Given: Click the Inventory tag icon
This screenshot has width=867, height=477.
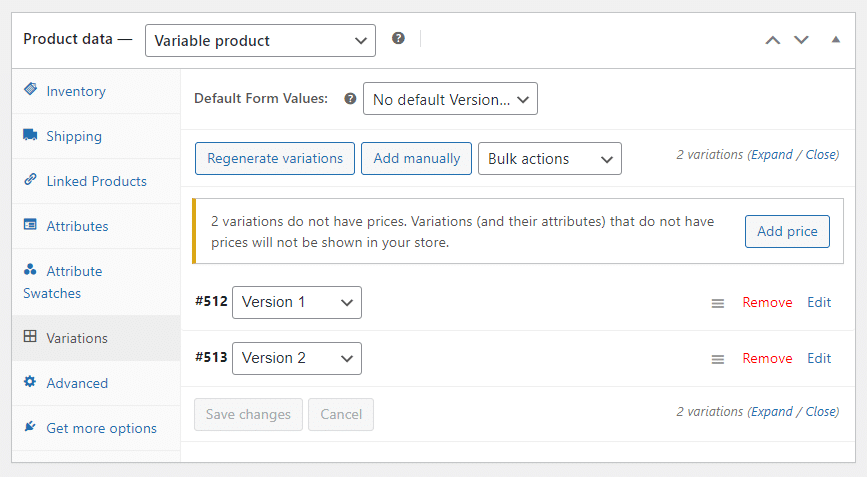Looking at the screenshot, I should pyautogui.click(x=30, y=89).
